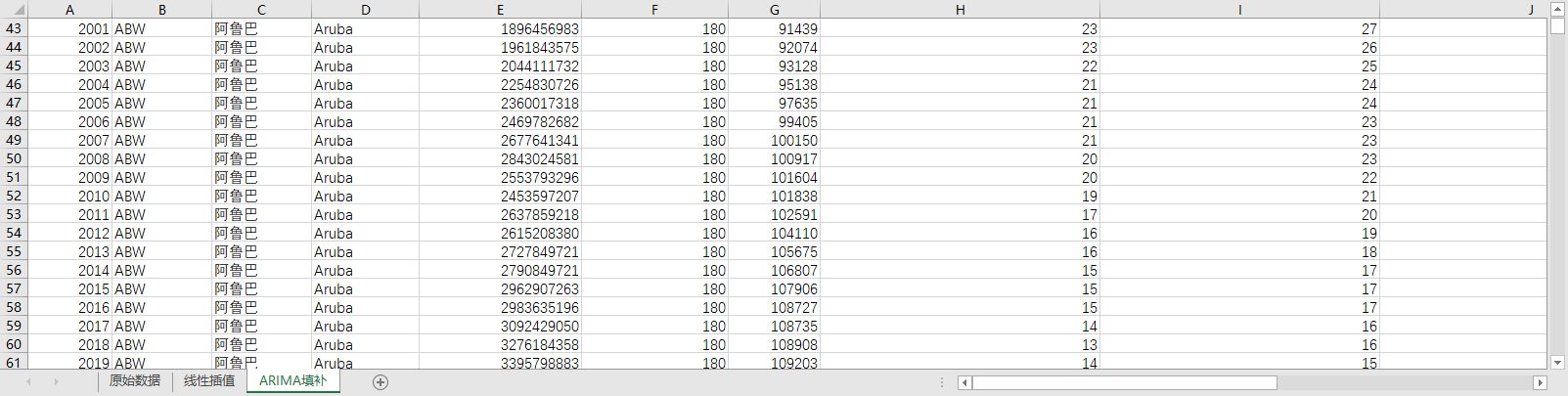Select column H header
This screenshot has width=1568, height=396.
pyautogui.click(x=960, y=10)
